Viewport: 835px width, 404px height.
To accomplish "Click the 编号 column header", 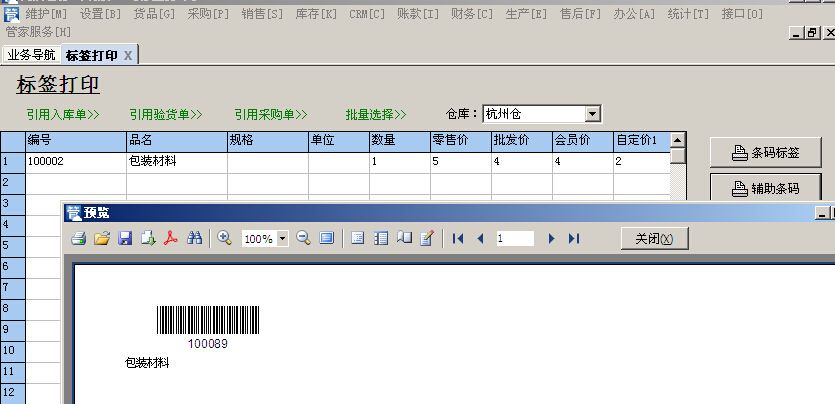I will [x=76, y=141].
